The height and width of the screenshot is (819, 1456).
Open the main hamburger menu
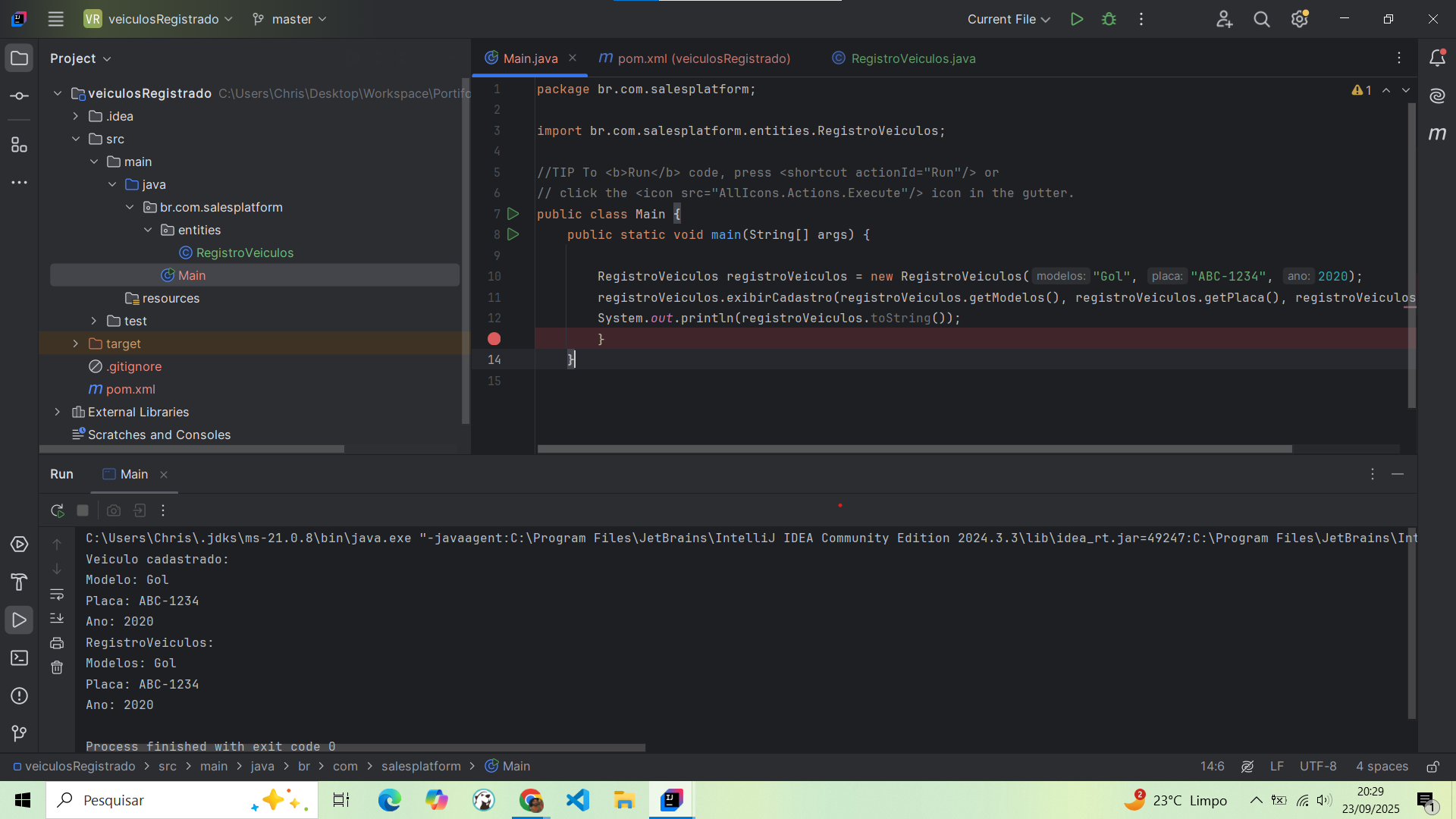[55, 19]
